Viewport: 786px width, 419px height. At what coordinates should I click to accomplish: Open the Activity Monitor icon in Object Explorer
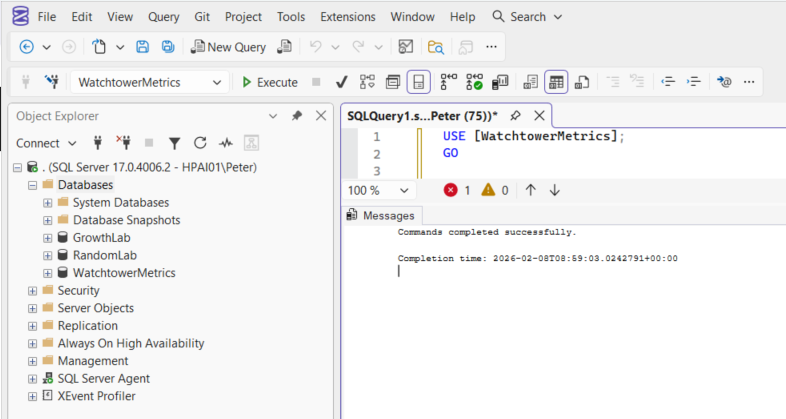226,143
